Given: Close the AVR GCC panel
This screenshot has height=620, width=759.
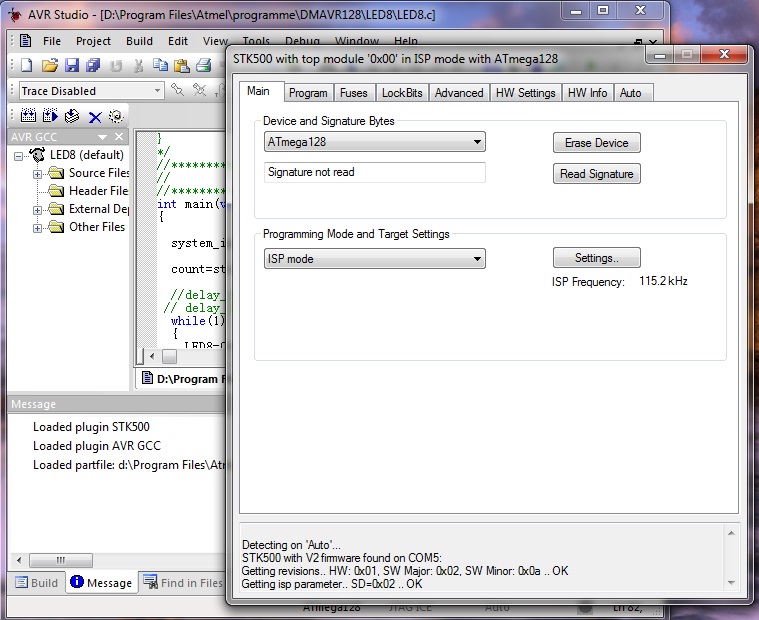Looking at the screenshot, I should point(119,137).
